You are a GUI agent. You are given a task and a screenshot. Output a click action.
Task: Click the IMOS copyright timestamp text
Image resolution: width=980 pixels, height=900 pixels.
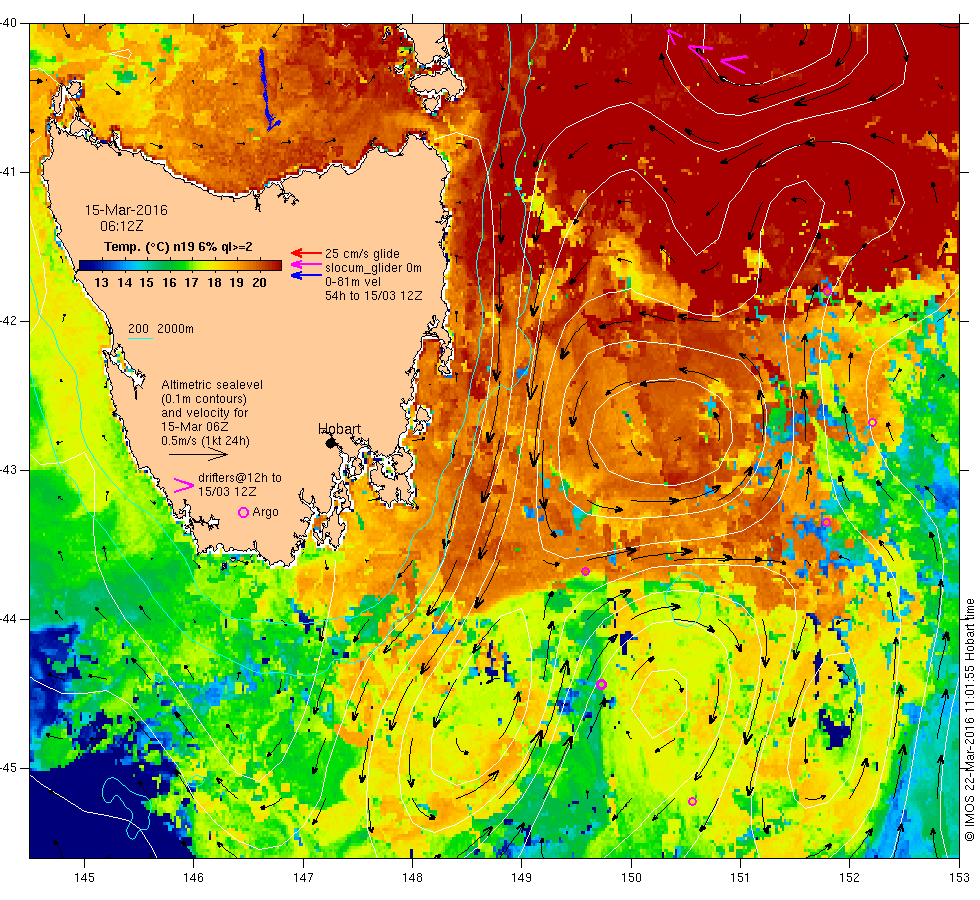[969, 719]
